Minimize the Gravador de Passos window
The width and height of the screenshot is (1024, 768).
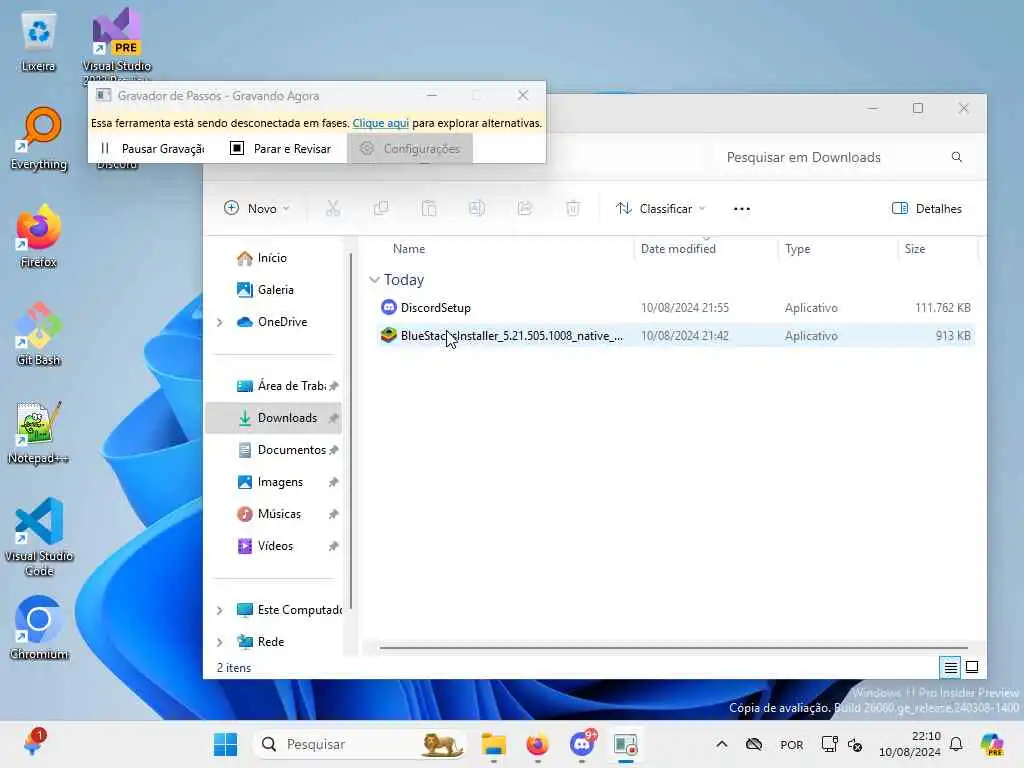[432, 95]
